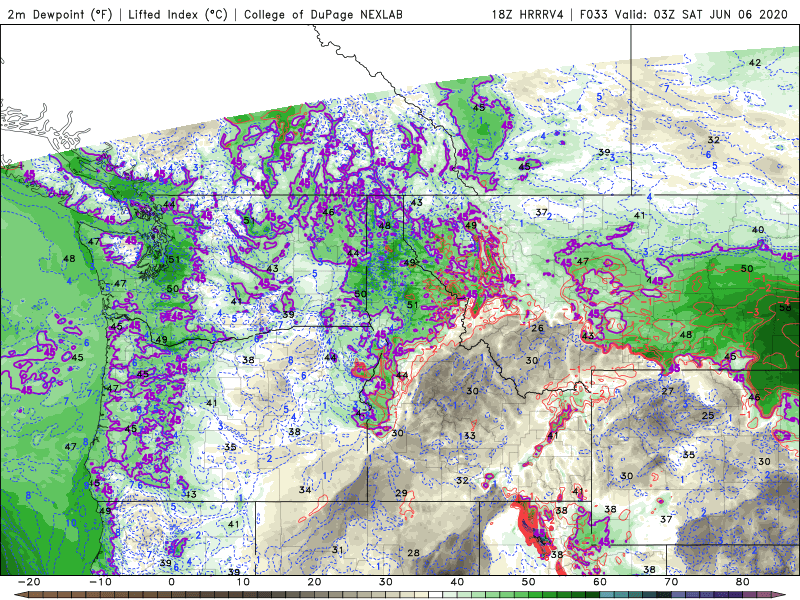Click the 27 dewpoint value on the map

(x=667, y=391)
